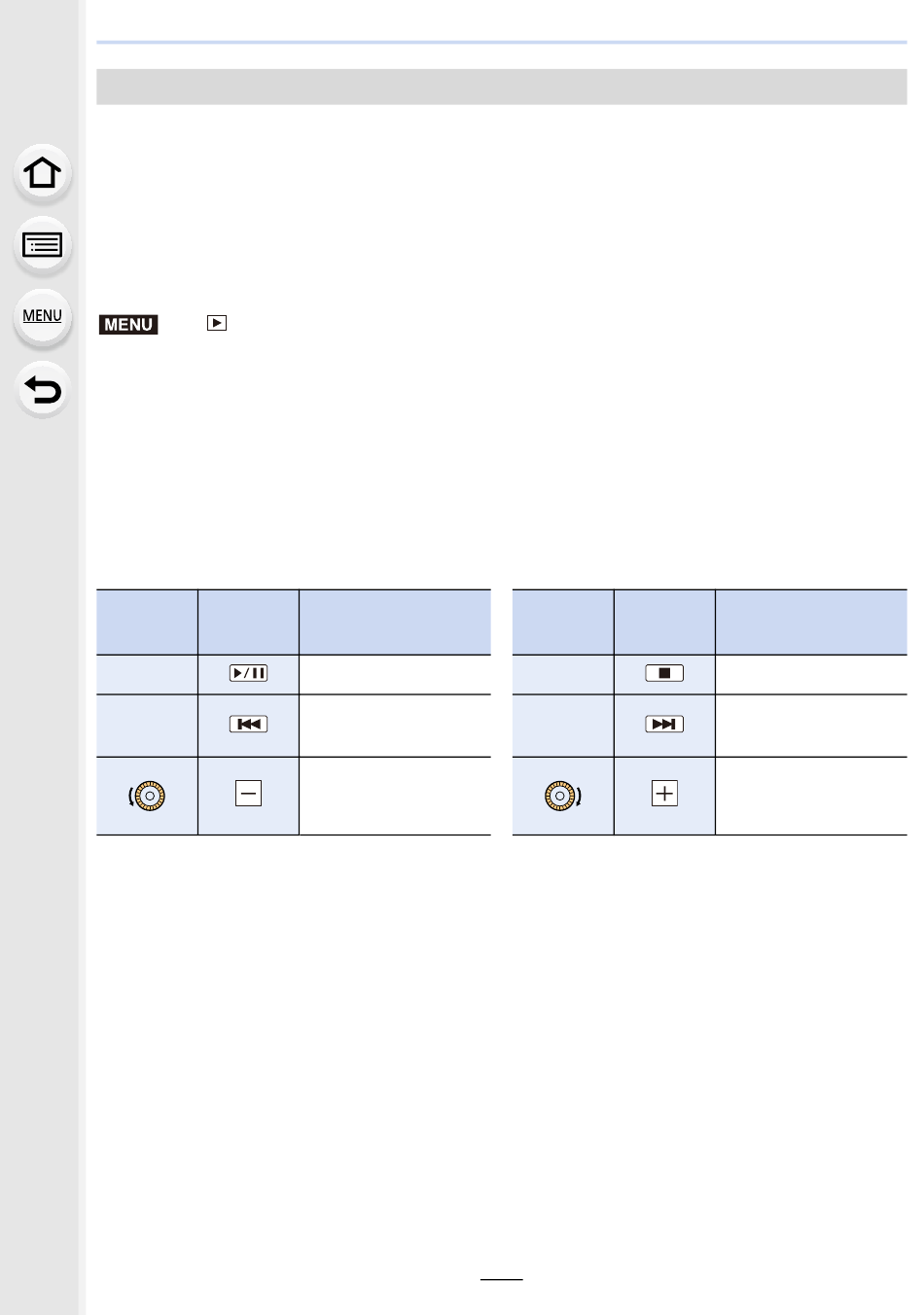
Task: Click the black MENU badge
Action: tap(128, 324)
